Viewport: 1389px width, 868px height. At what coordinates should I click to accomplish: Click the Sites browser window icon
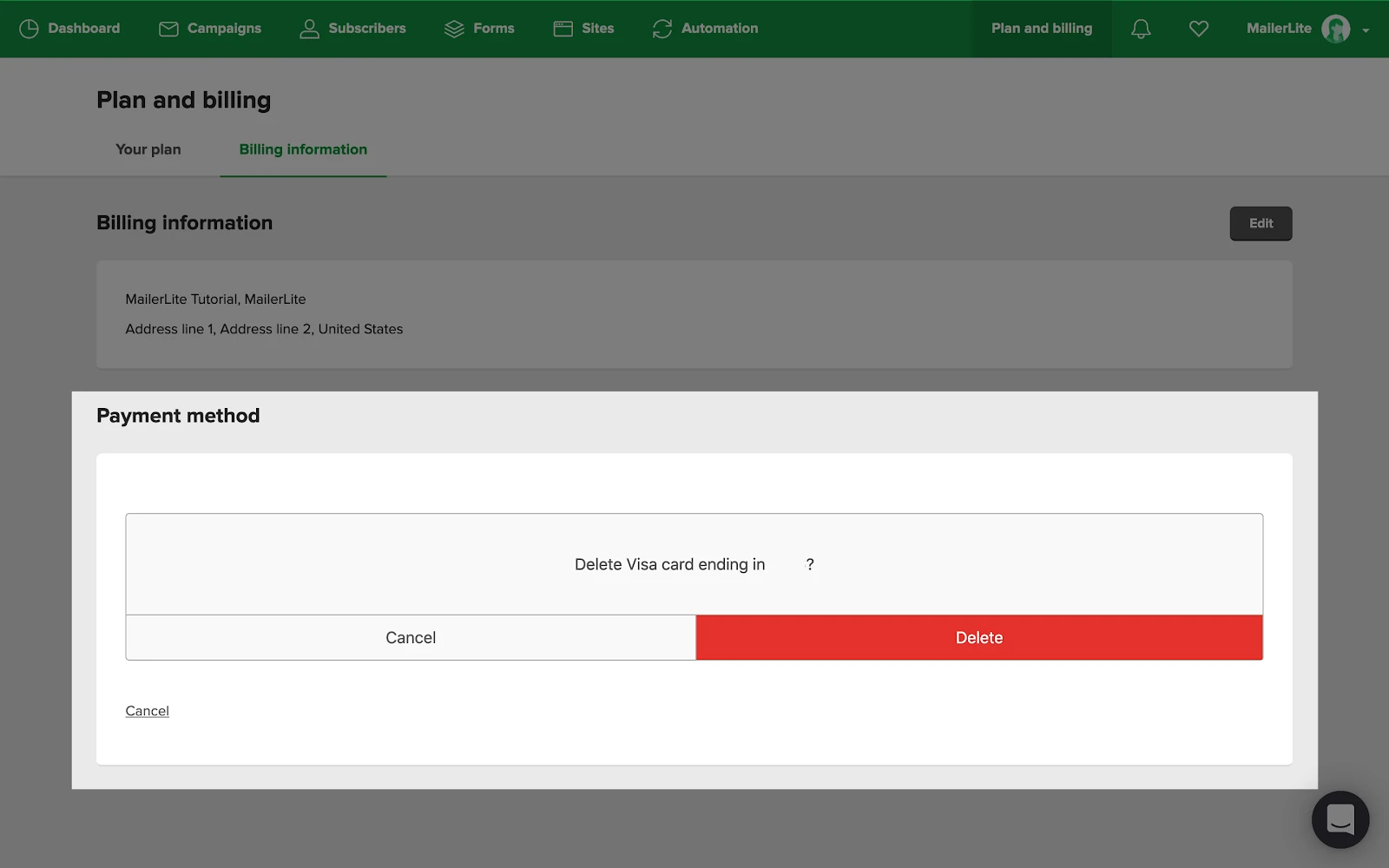563,29
